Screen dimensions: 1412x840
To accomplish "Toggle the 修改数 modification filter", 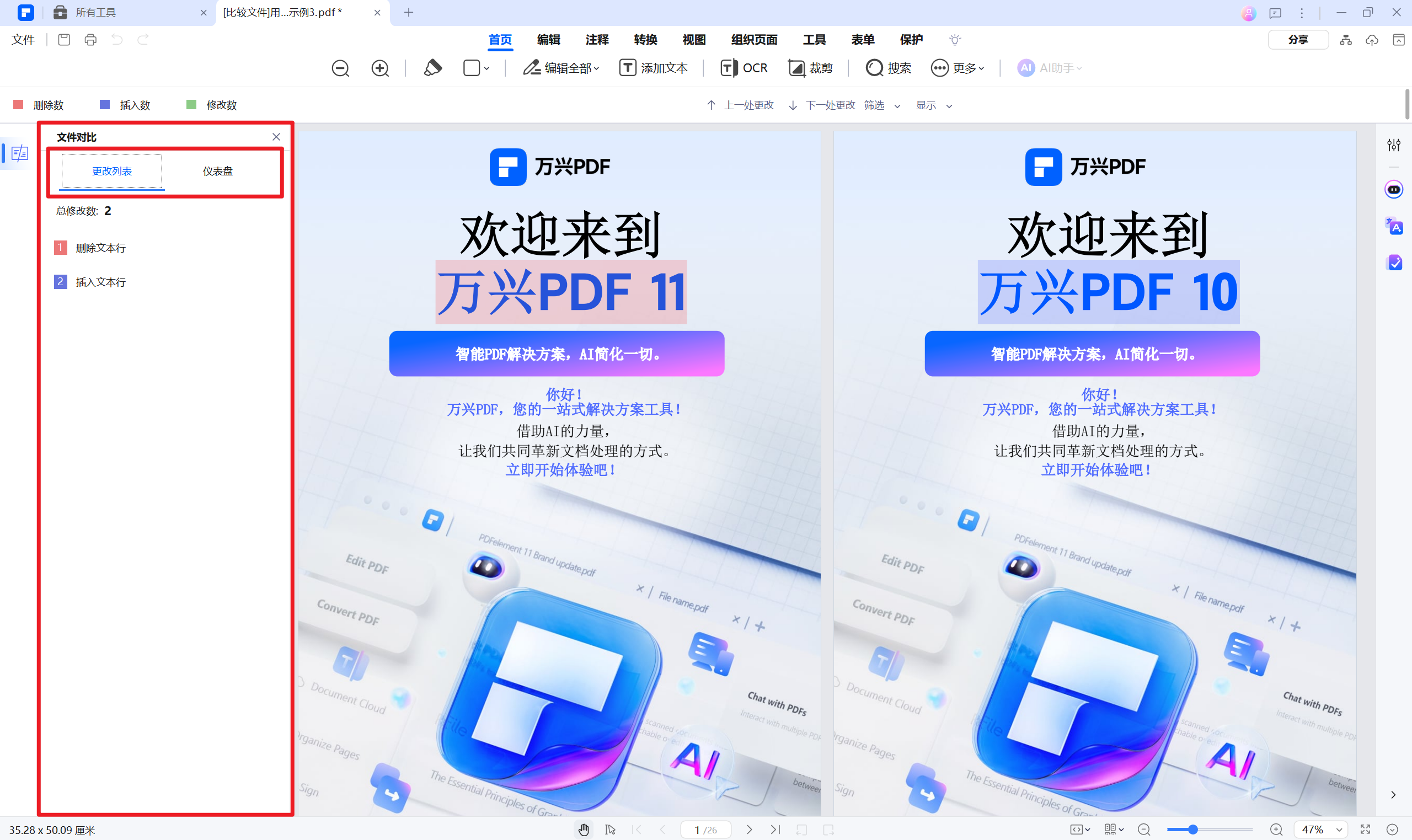I will (x=211, y=105).
